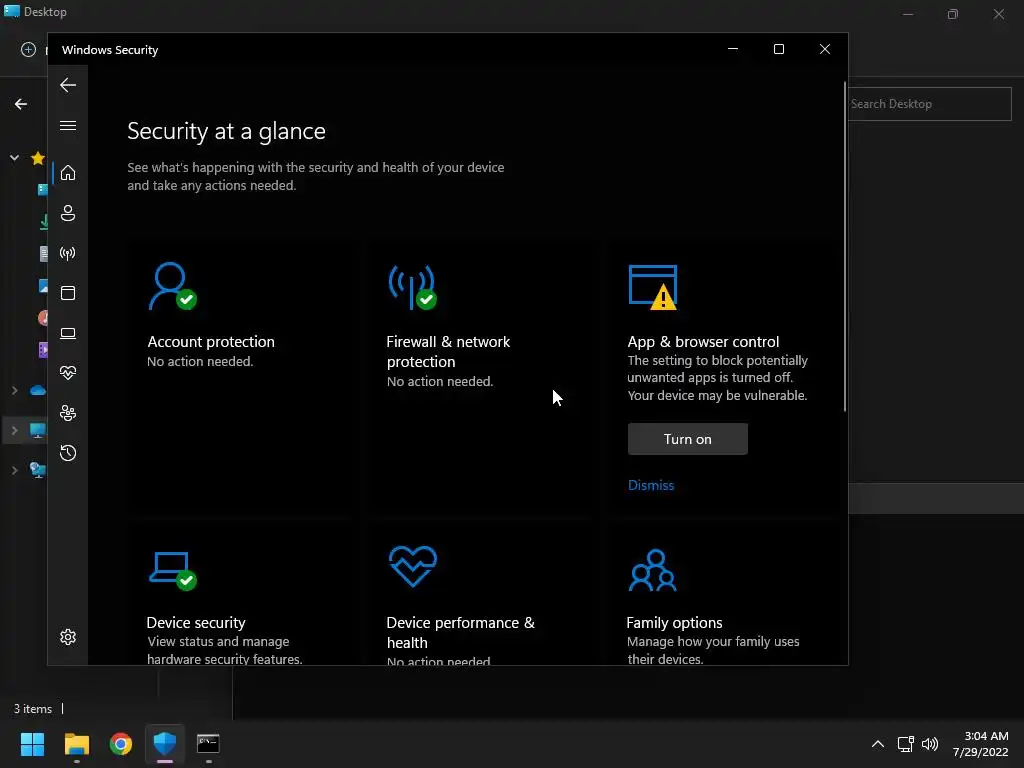Open the hamburger navigation menu
This screenshot has height=768, width=1024.
click(68, 125)
